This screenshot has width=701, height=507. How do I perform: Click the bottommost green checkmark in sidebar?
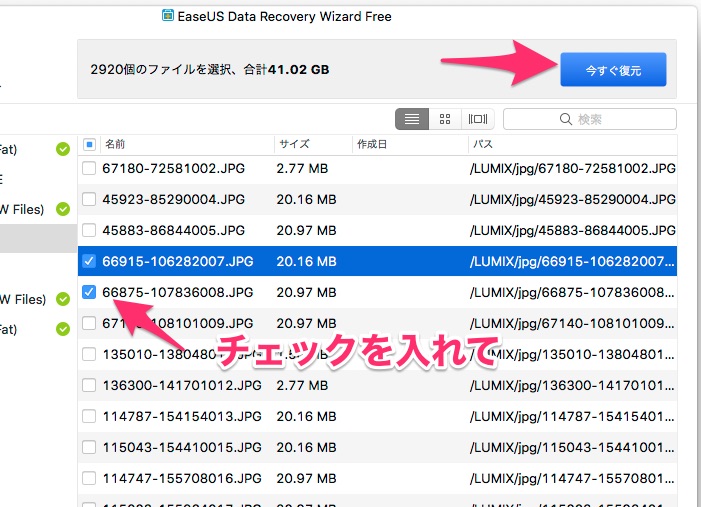coord(63,328)
